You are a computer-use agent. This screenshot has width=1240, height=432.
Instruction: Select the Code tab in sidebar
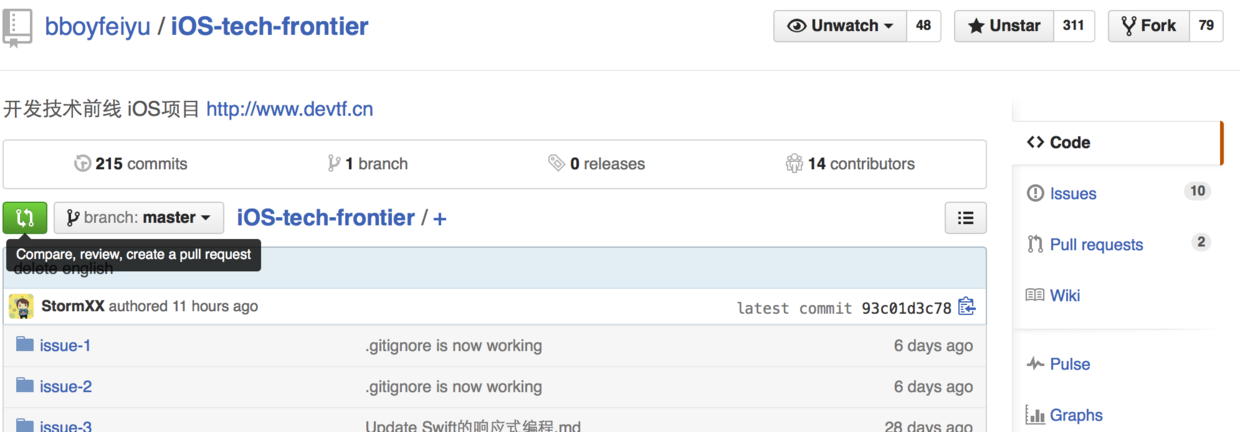click(x=1069, y=142)
